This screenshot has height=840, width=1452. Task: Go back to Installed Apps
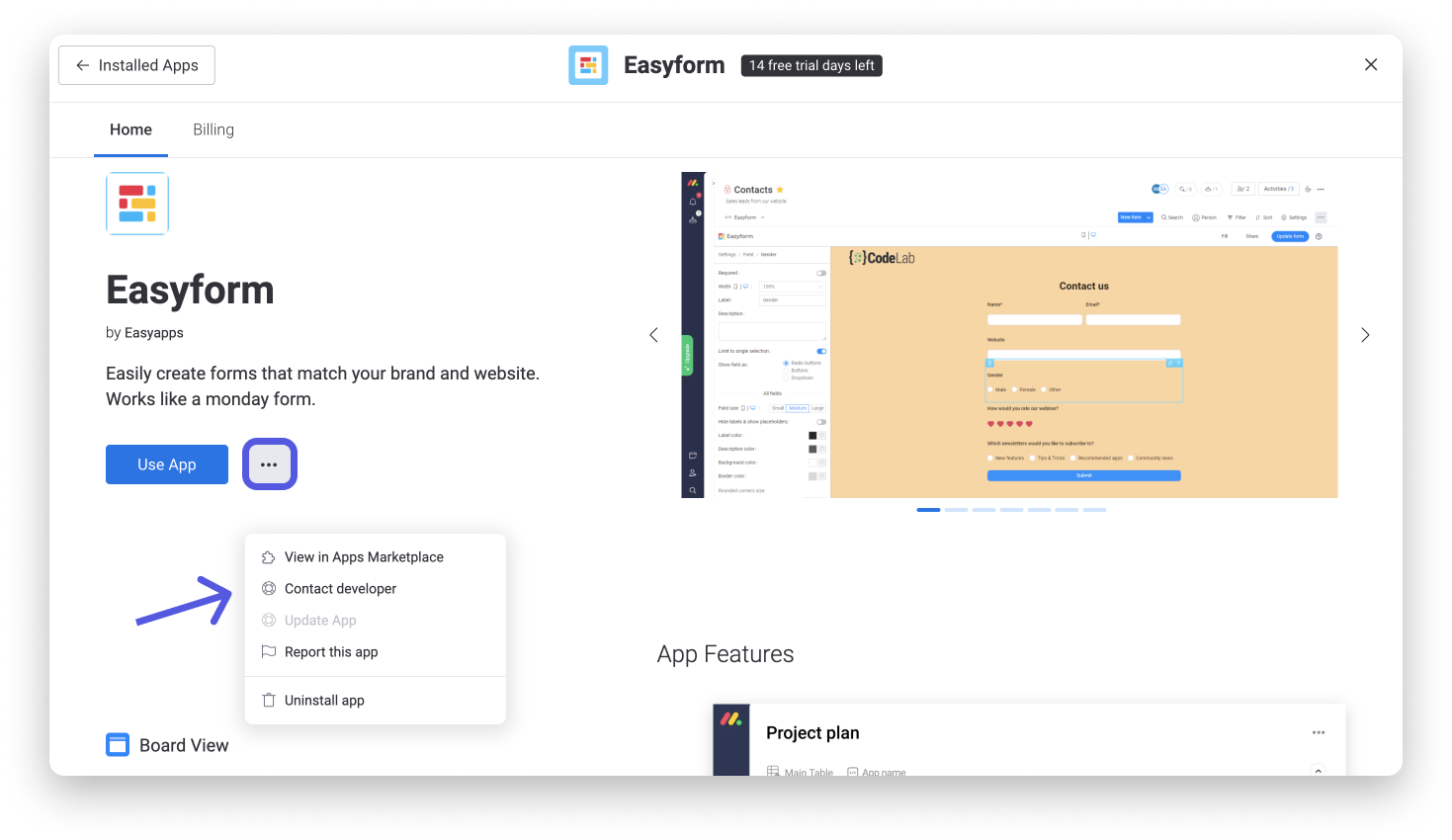[x=136, y=65]
